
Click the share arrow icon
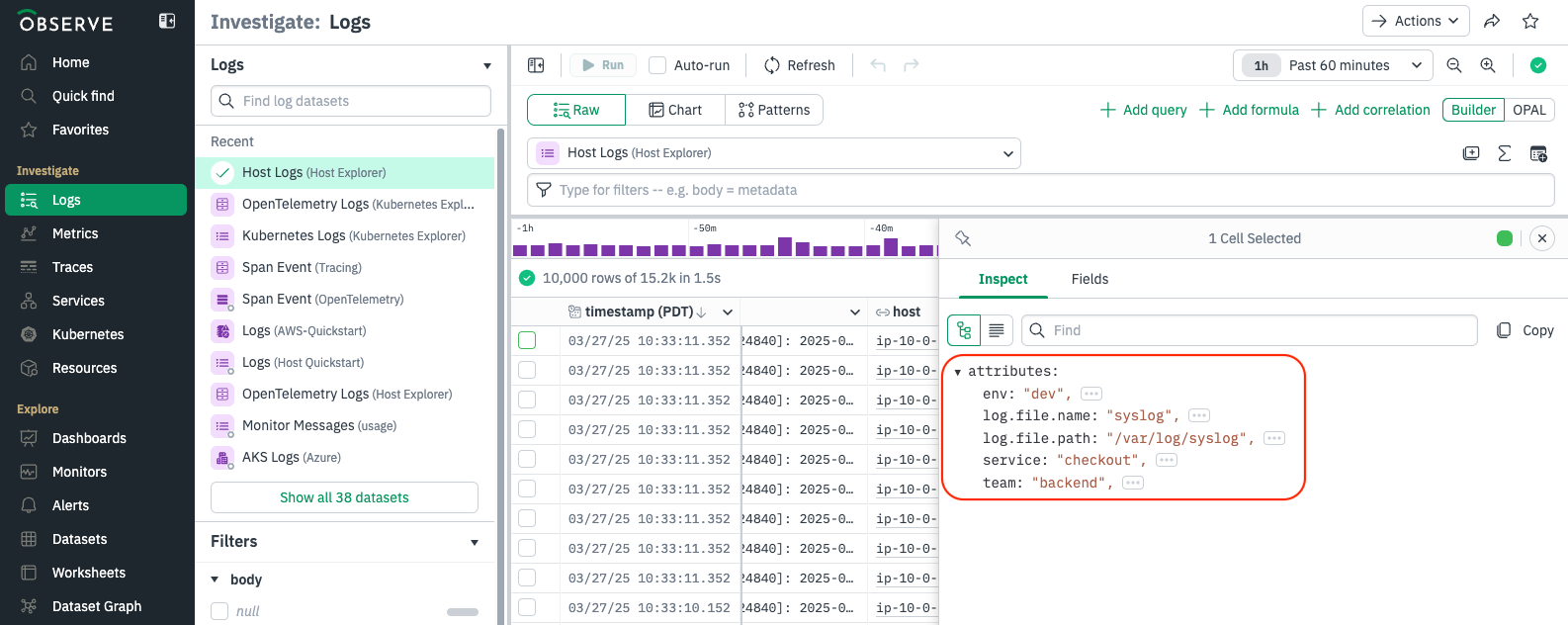pos(1493,21)
